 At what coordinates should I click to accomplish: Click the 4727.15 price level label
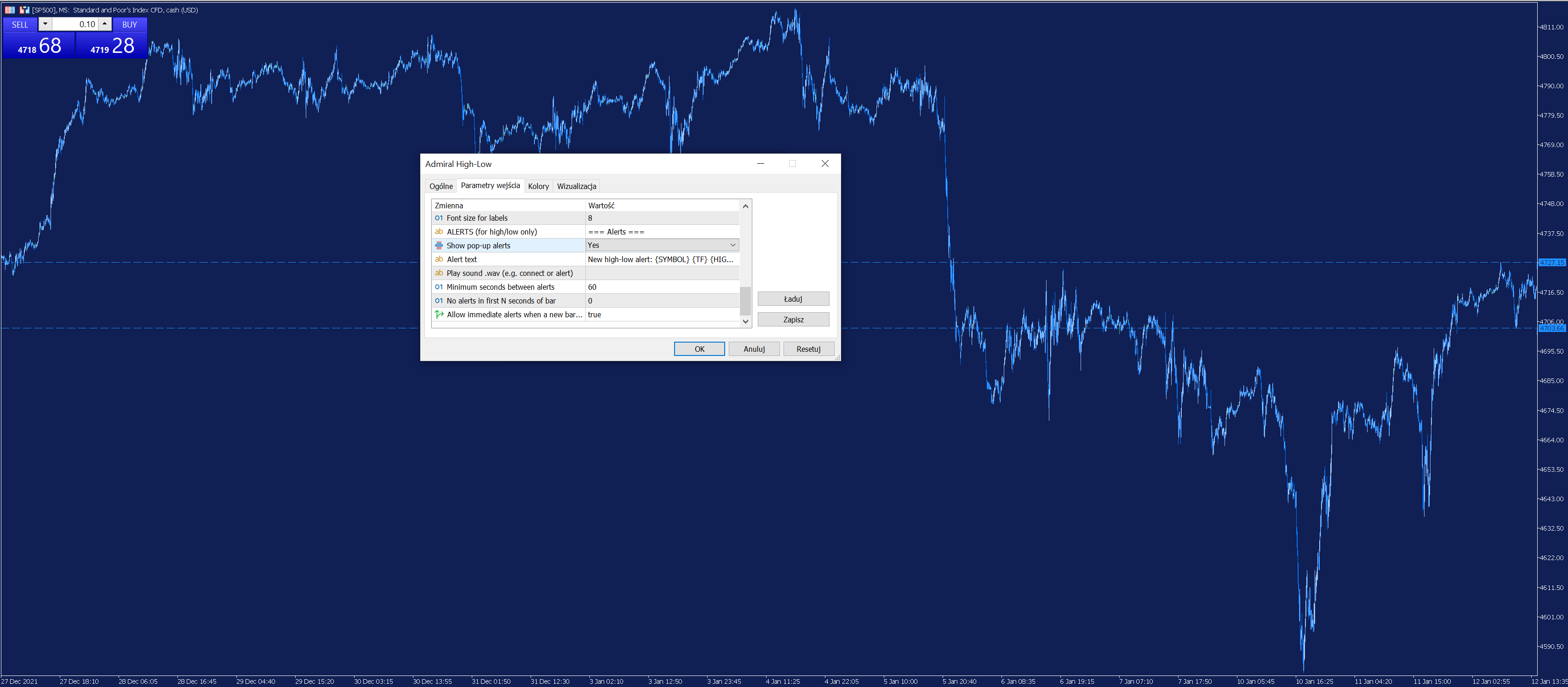1551,263
